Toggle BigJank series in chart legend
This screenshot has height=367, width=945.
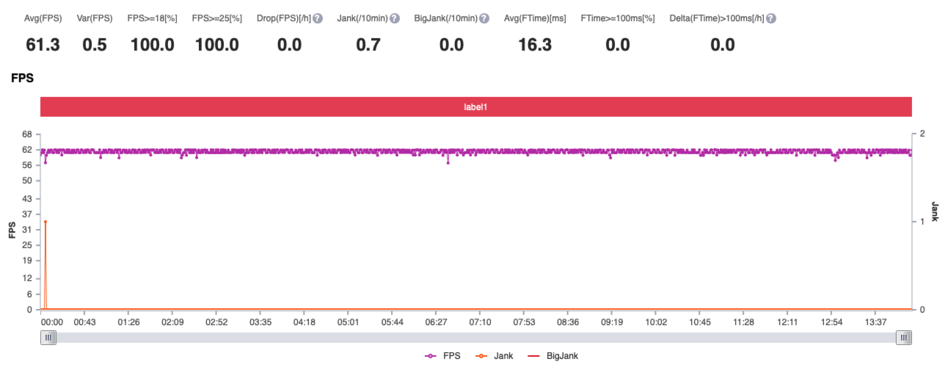click(553, 356)
